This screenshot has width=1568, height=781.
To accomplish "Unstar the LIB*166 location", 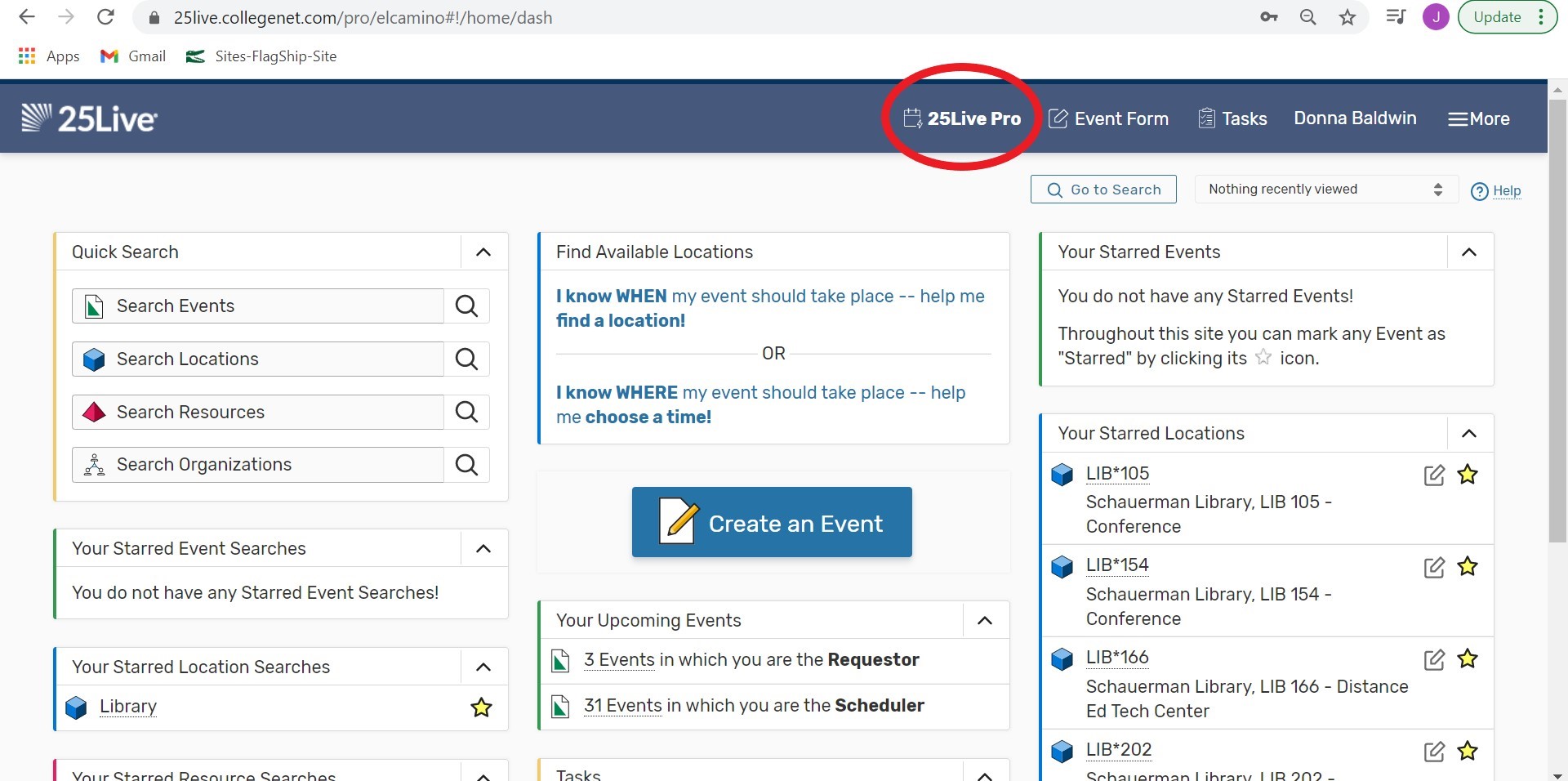I will 1468,658.
